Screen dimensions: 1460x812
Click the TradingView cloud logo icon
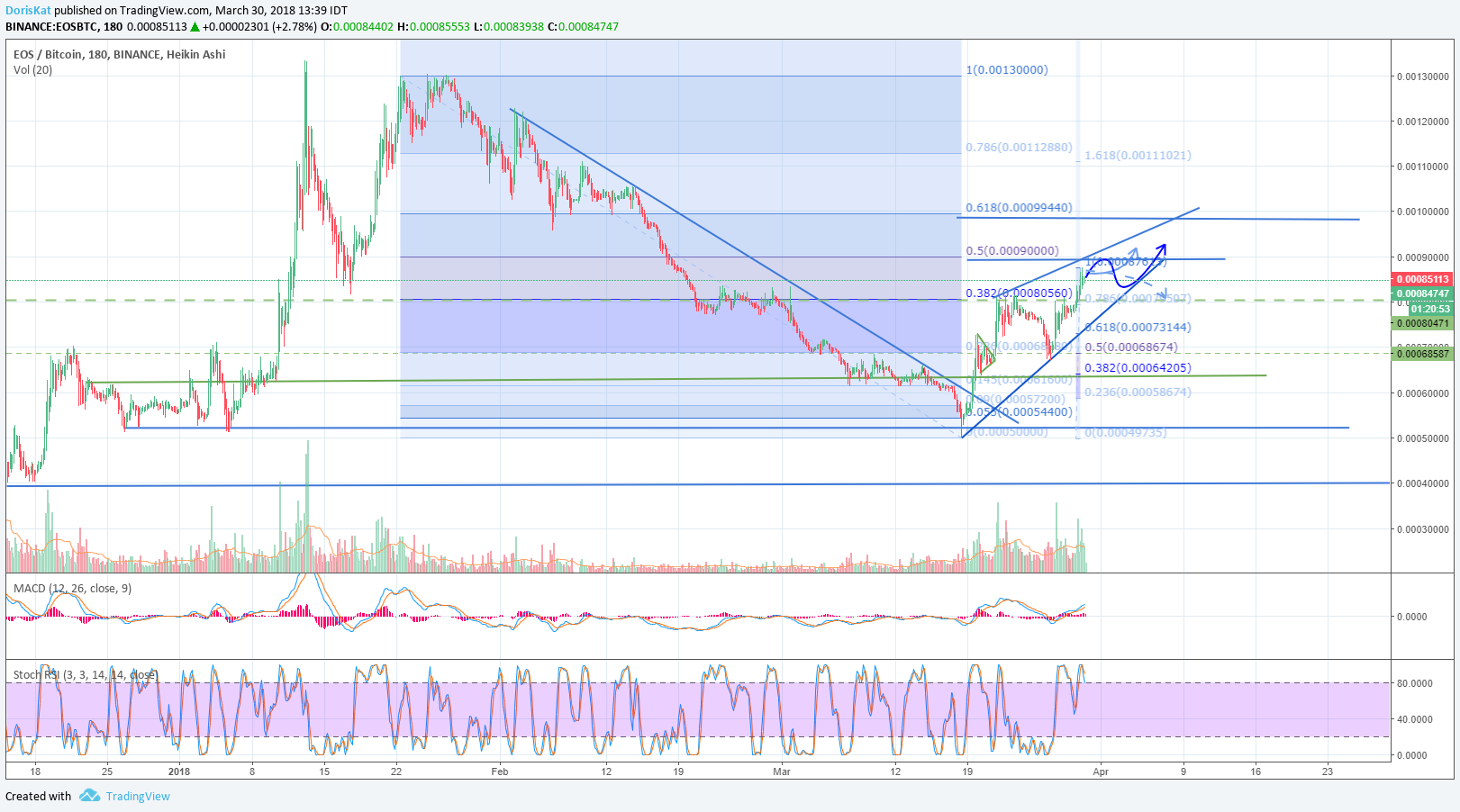click(x=89, y=796)
